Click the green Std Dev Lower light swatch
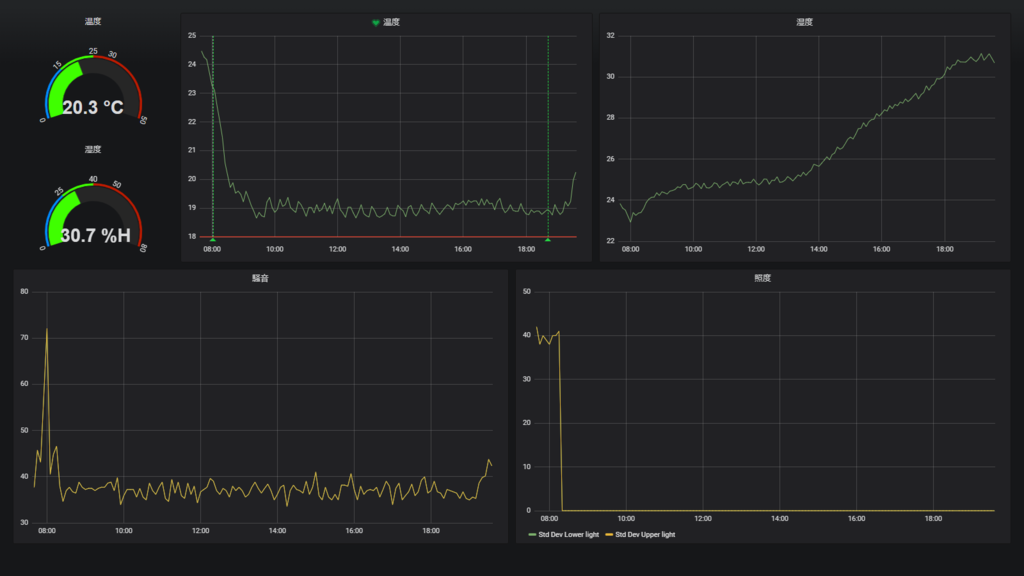Image resolution: width=1024 pixels, height=576 pixels. tap(532, 535)
